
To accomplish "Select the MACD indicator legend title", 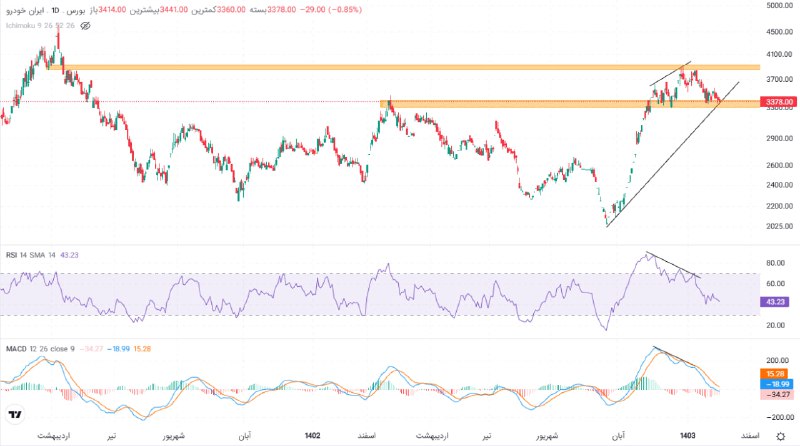I will (18, 348).
